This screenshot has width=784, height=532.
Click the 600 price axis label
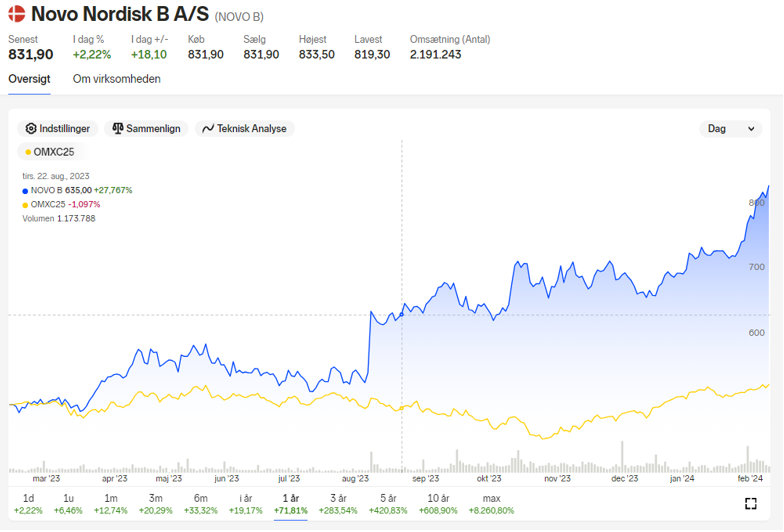coord(756,332)
